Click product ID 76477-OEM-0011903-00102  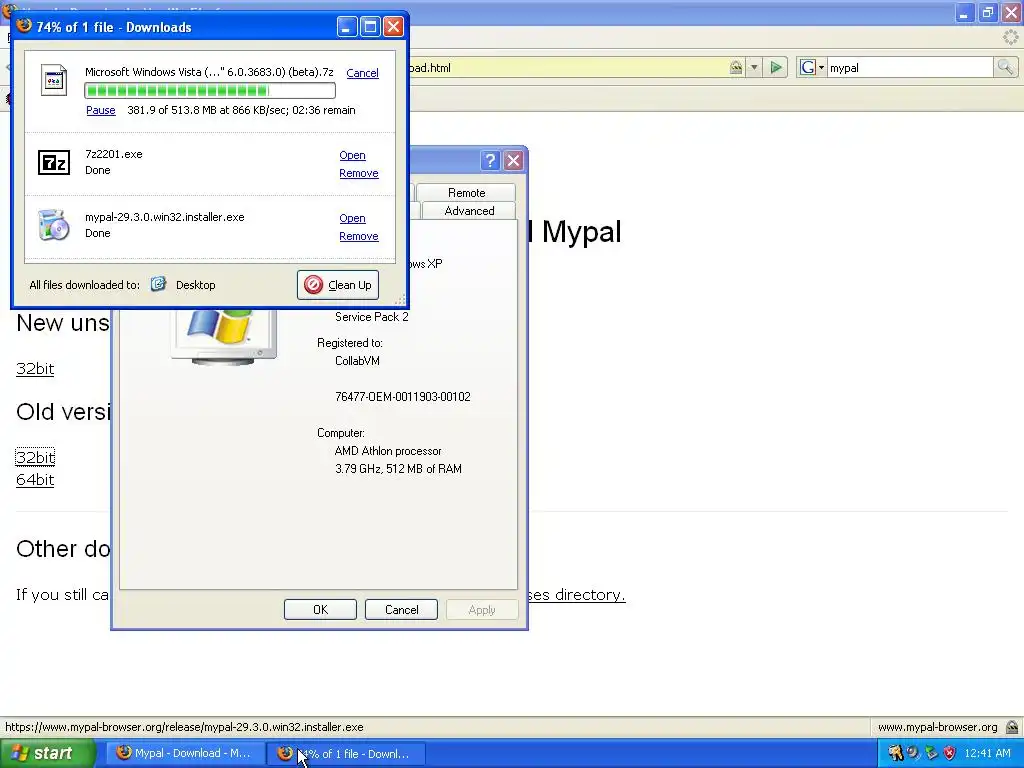402,396
